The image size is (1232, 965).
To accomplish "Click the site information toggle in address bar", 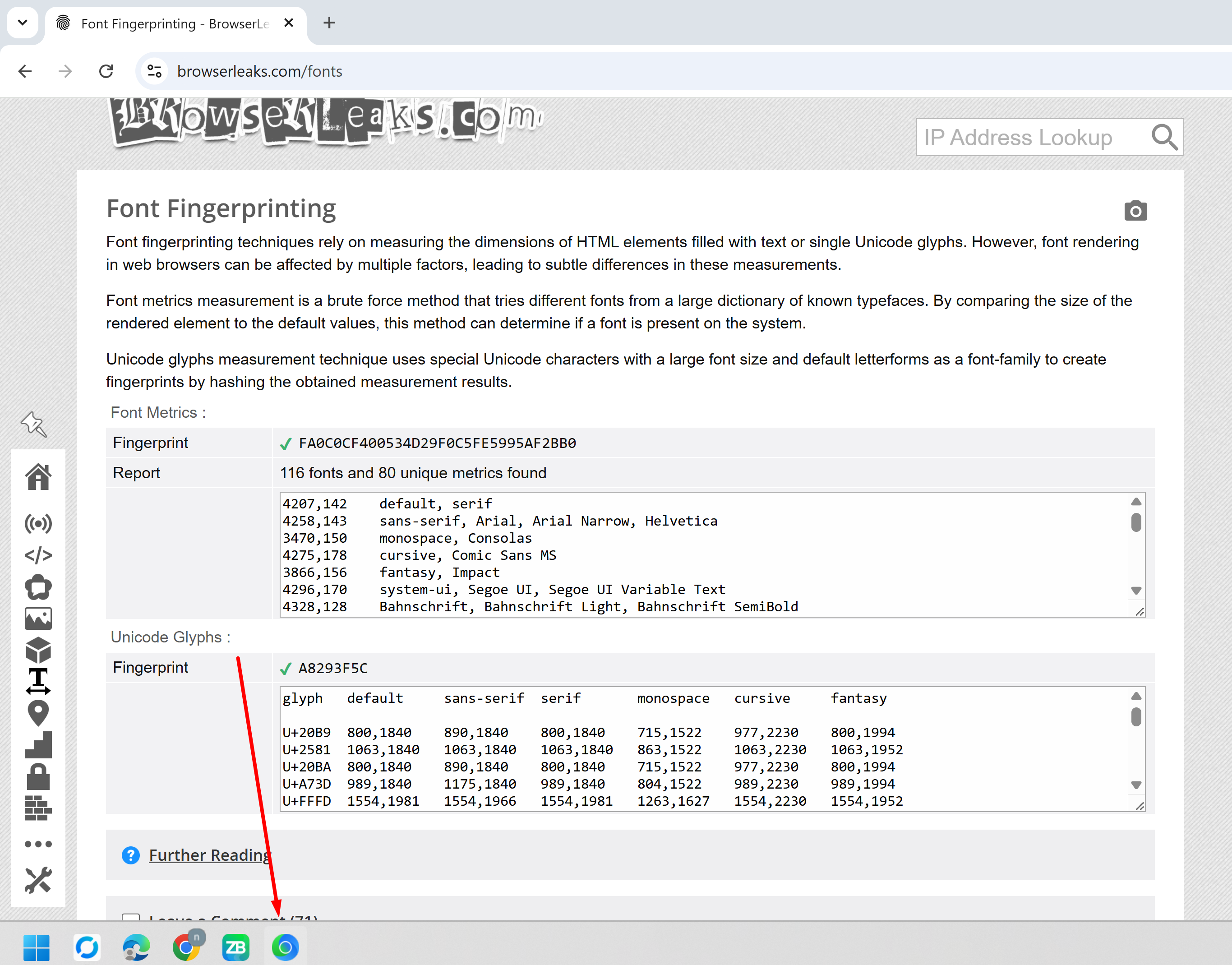I will [154, 71].
